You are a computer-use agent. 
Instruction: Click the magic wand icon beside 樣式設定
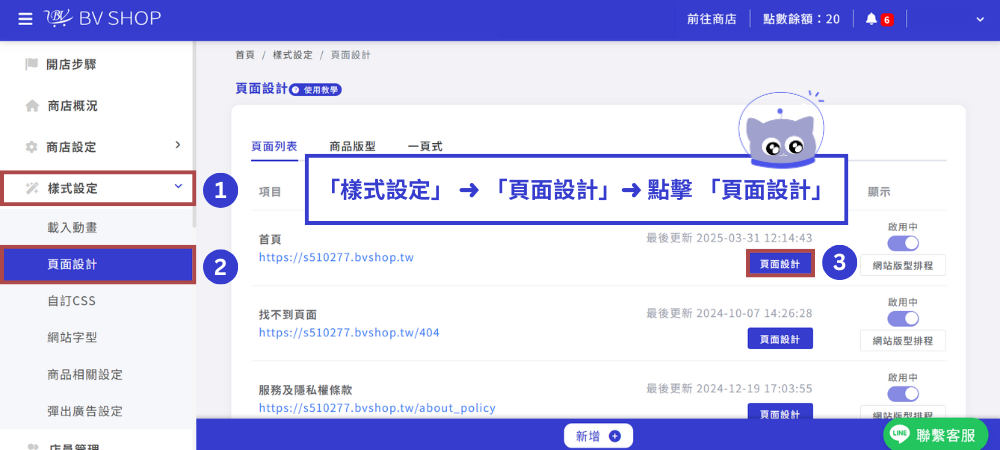(x=31, y=188)
